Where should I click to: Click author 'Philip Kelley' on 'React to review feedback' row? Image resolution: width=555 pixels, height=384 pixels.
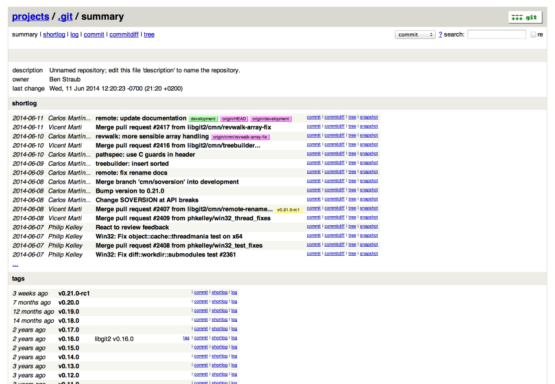coord(65,227)
